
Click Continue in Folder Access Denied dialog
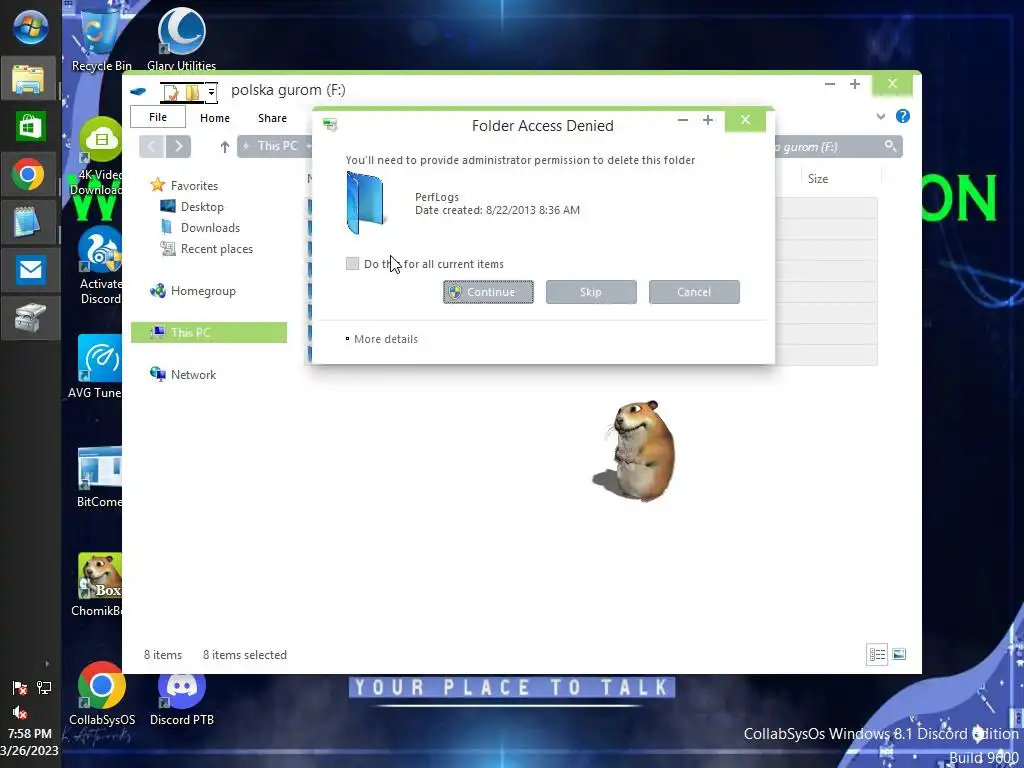pos(488,292)
